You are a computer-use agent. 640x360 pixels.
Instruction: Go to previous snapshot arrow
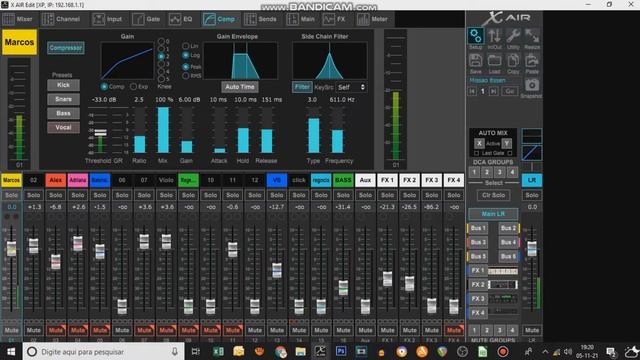click(472, 91)
